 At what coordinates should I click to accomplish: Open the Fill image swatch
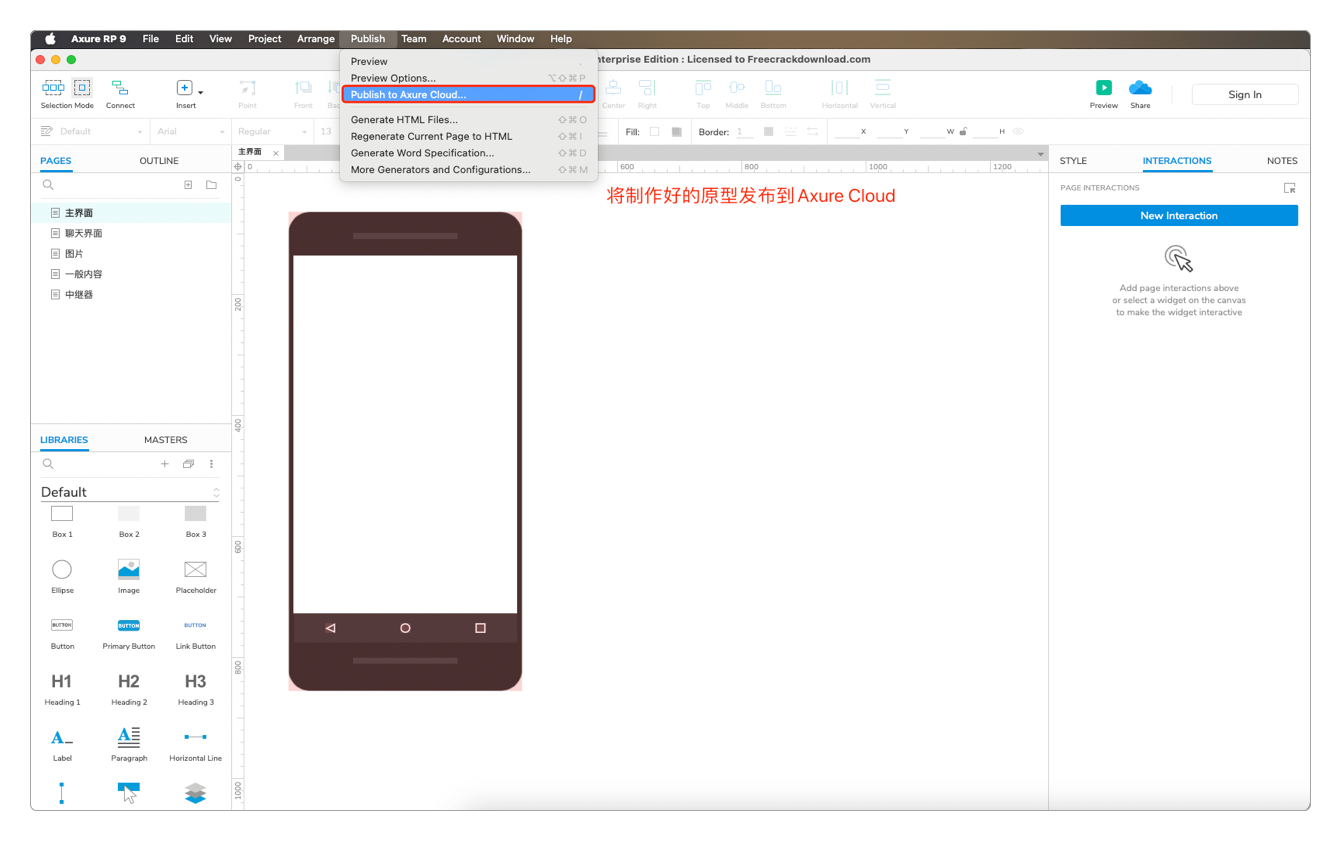[677, 131]
